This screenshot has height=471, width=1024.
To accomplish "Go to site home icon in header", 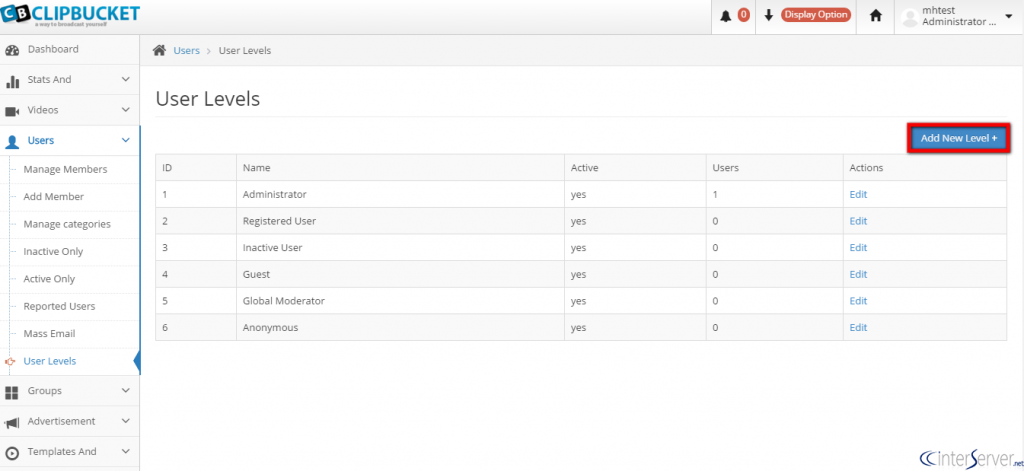I will point(876,16).
